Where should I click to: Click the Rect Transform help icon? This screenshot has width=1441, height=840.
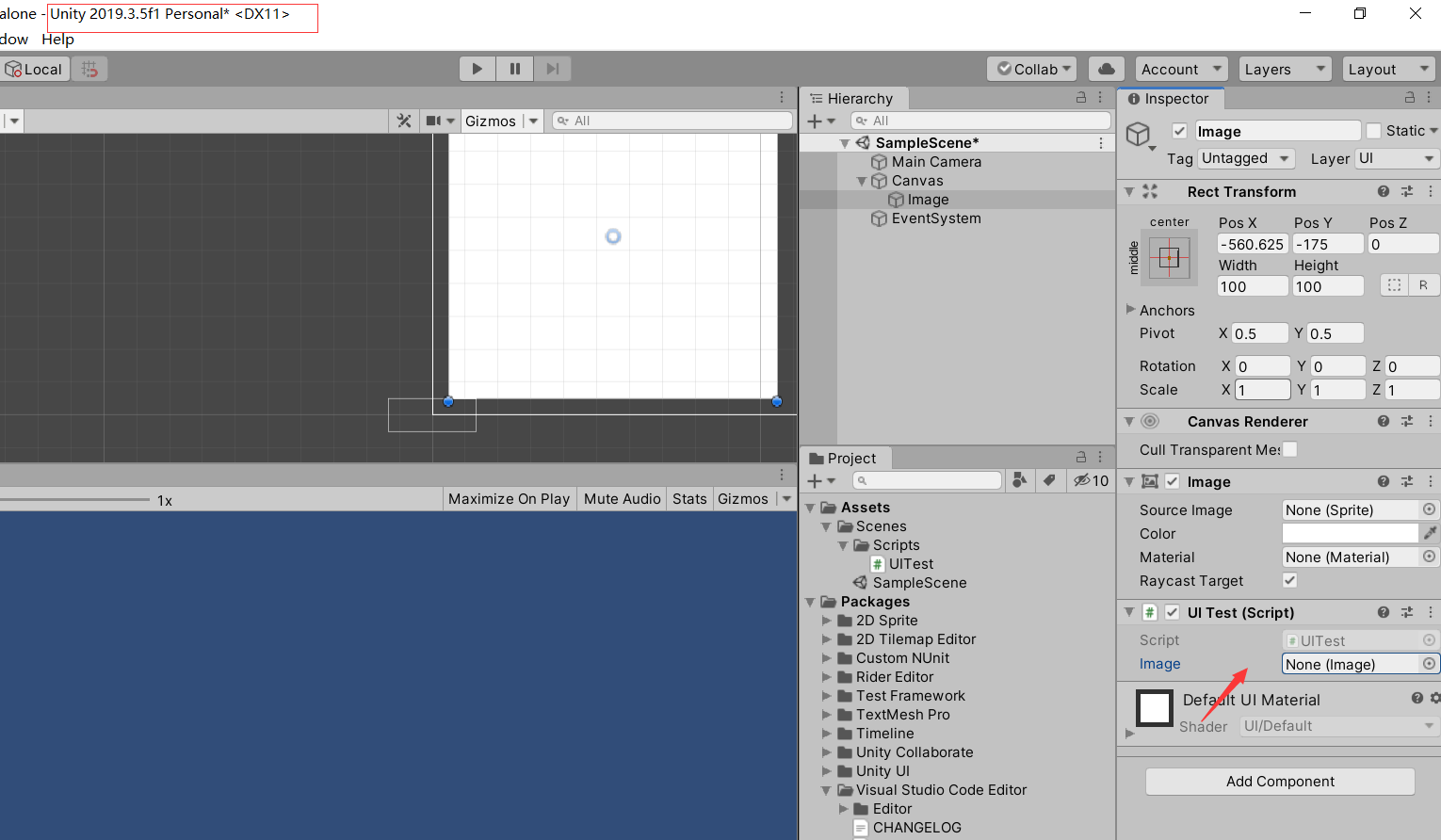[1383, 191]
